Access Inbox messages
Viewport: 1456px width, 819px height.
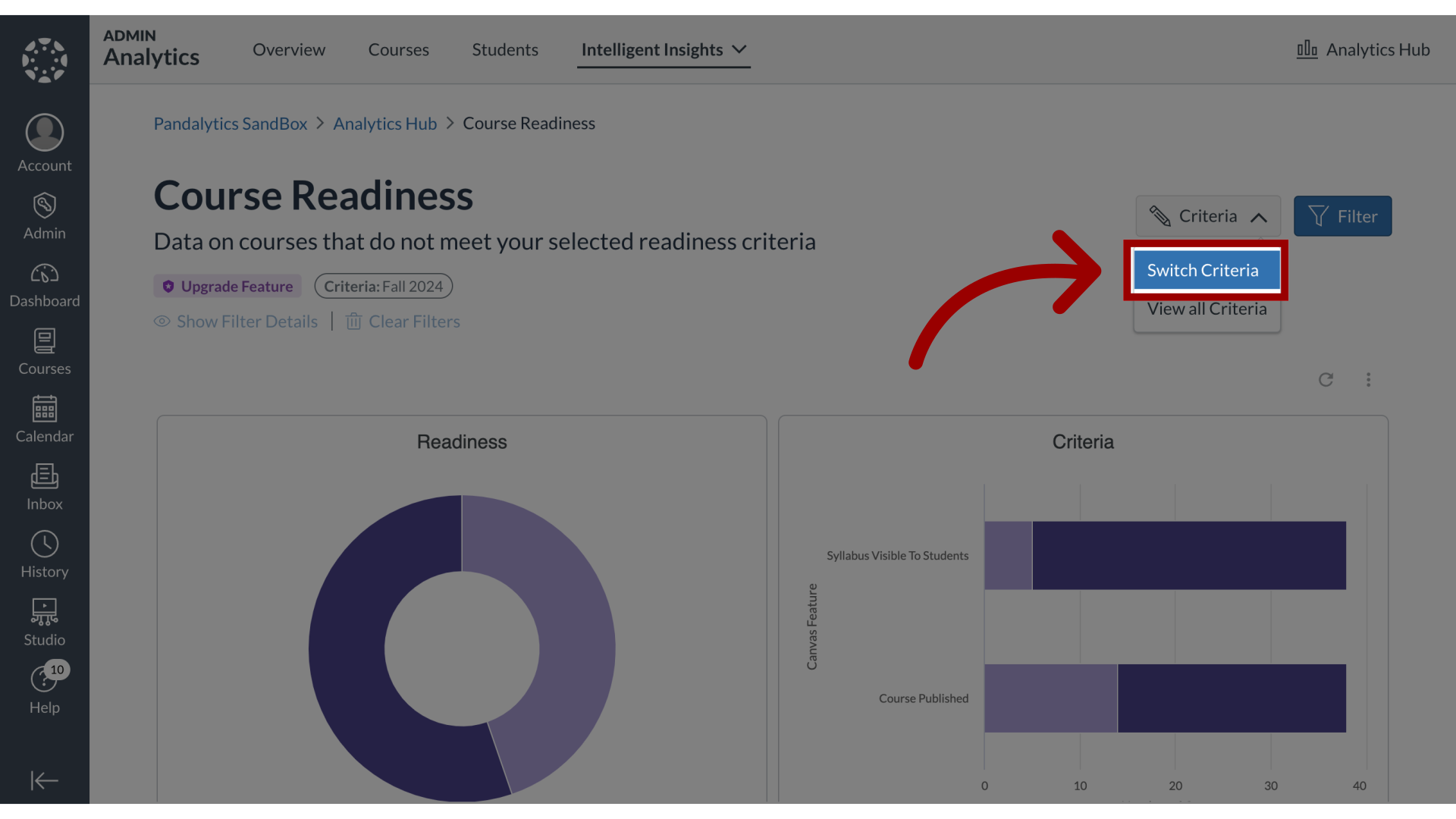(x=44, y=487)
